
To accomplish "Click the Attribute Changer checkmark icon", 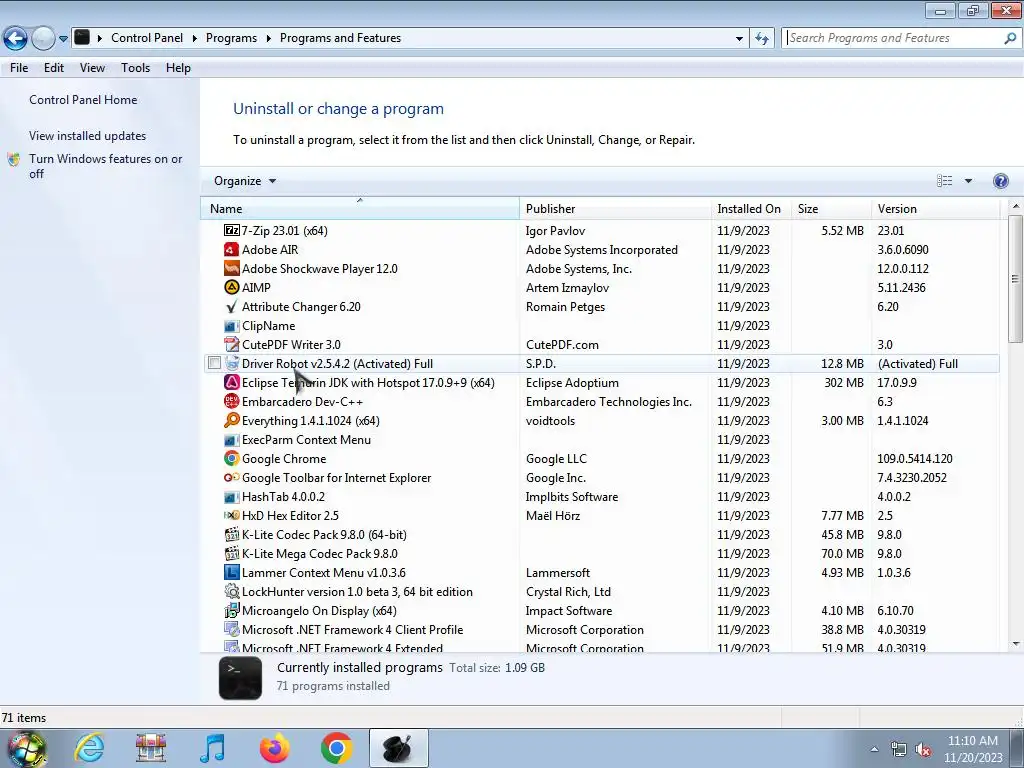I will pyautogui.click(x=231, y=306).
